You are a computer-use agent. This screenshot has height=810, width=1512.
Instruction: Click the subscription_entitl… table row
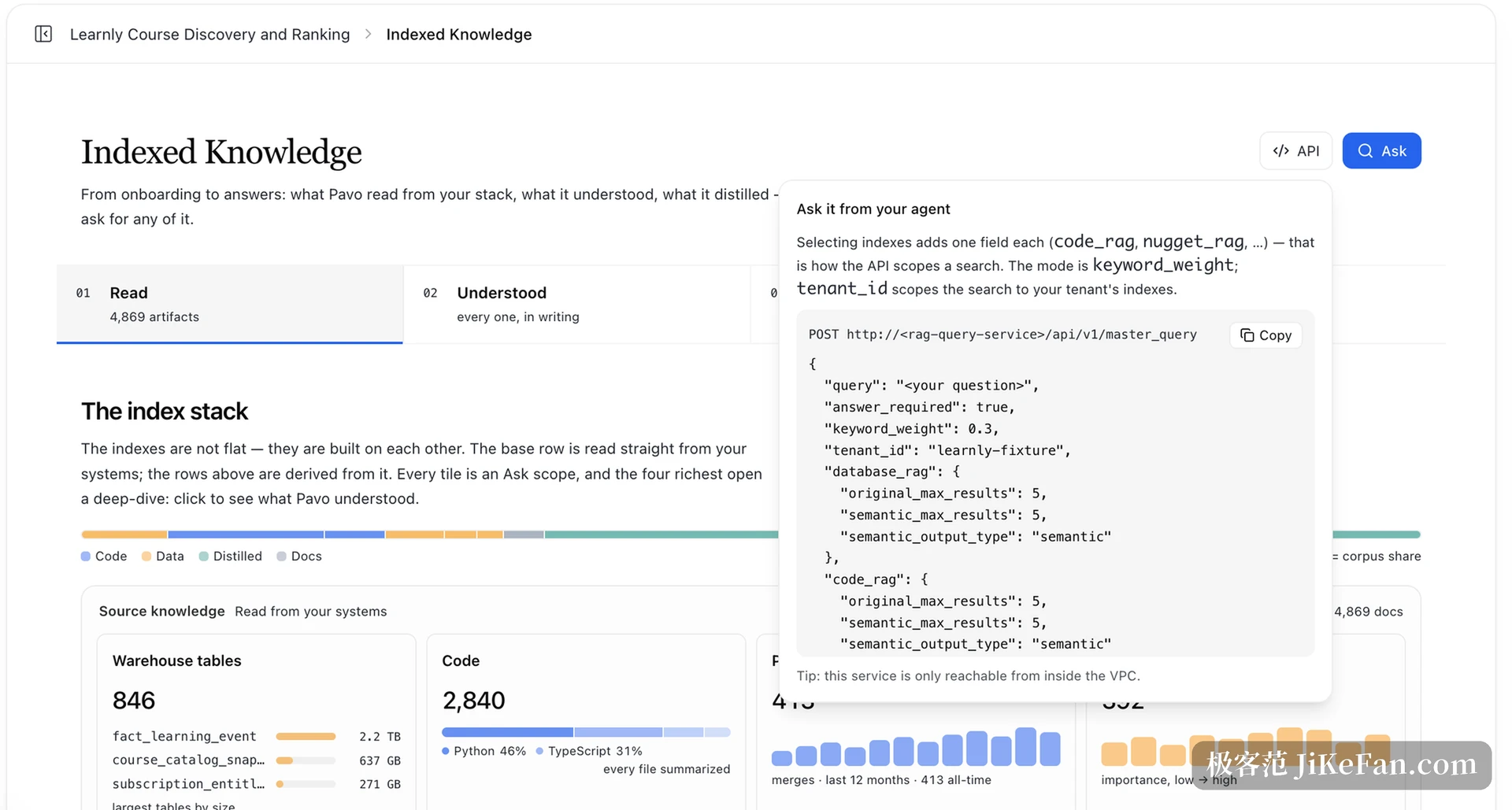point(256,784)
